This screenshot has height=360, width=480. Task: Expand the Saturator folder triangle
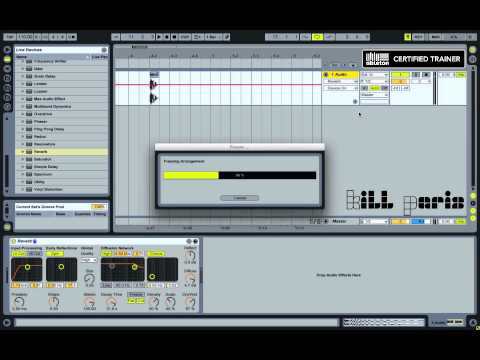pyautogui.click(x=23, y=159)
